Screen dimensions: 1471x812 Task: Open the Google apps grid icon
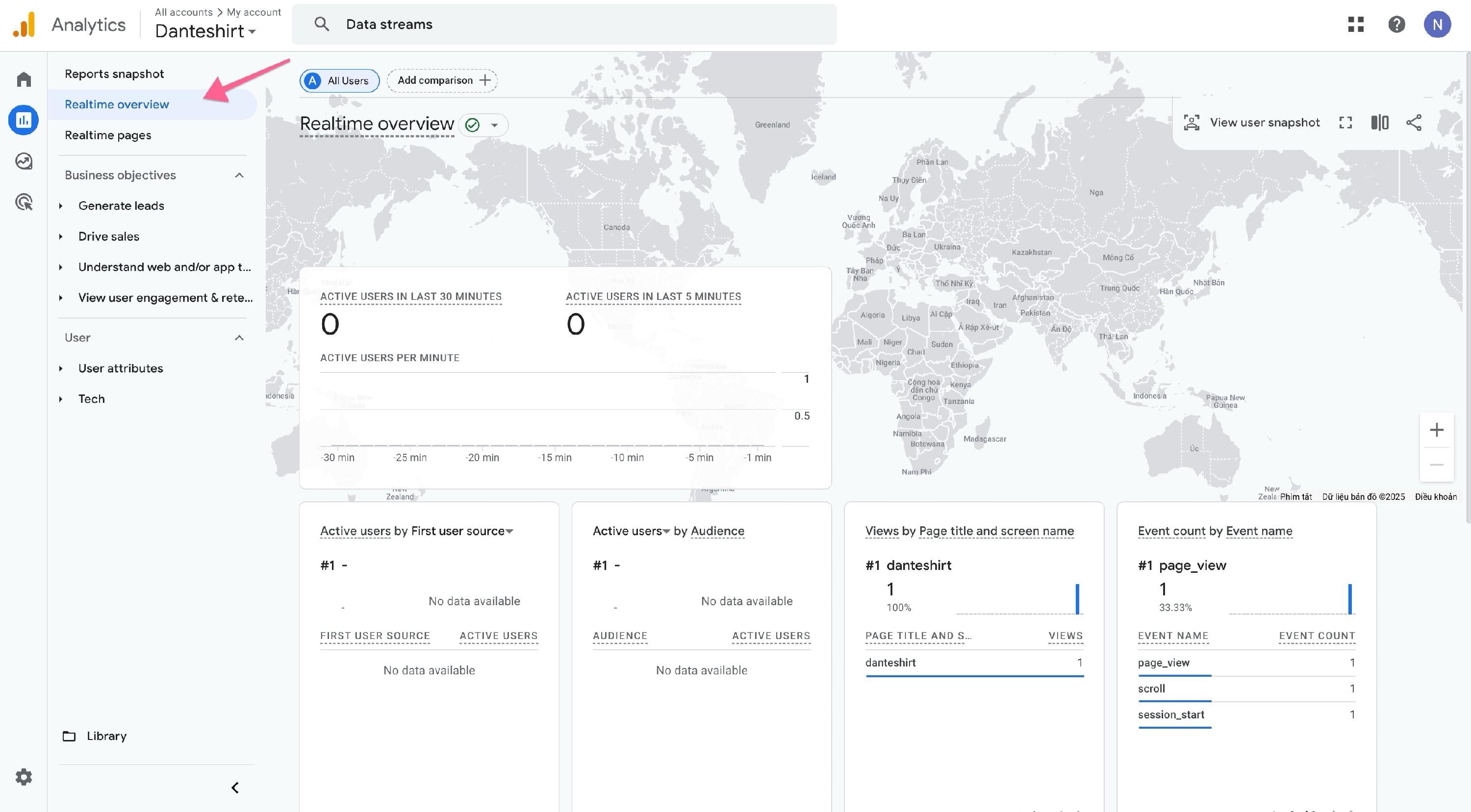(1356, 25)
